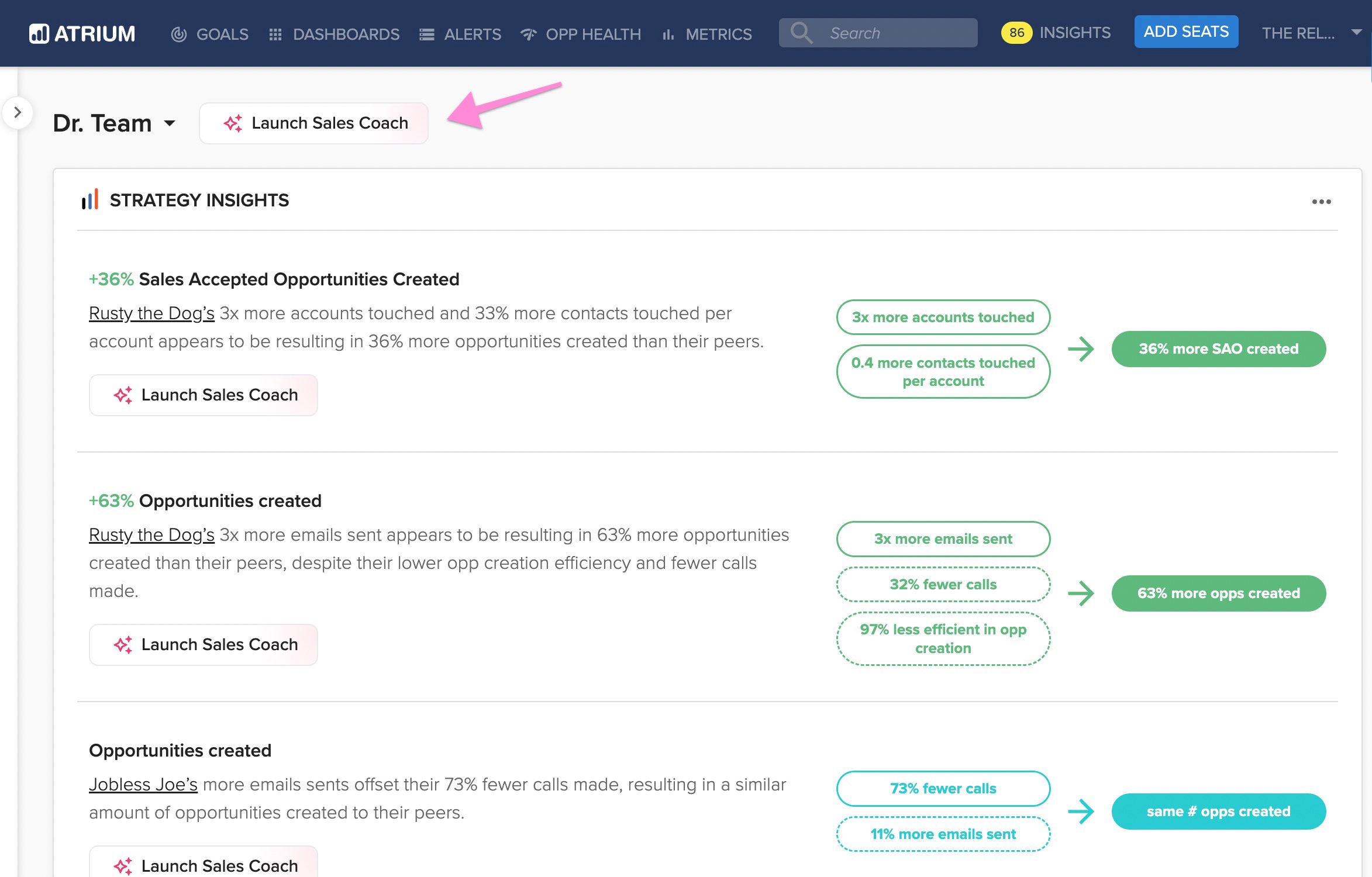Launch Sales Coach for Sales Accepted Opportunities
This screenshot has width=1372, height=877.
pyautogui.click(x=204, y=395)
